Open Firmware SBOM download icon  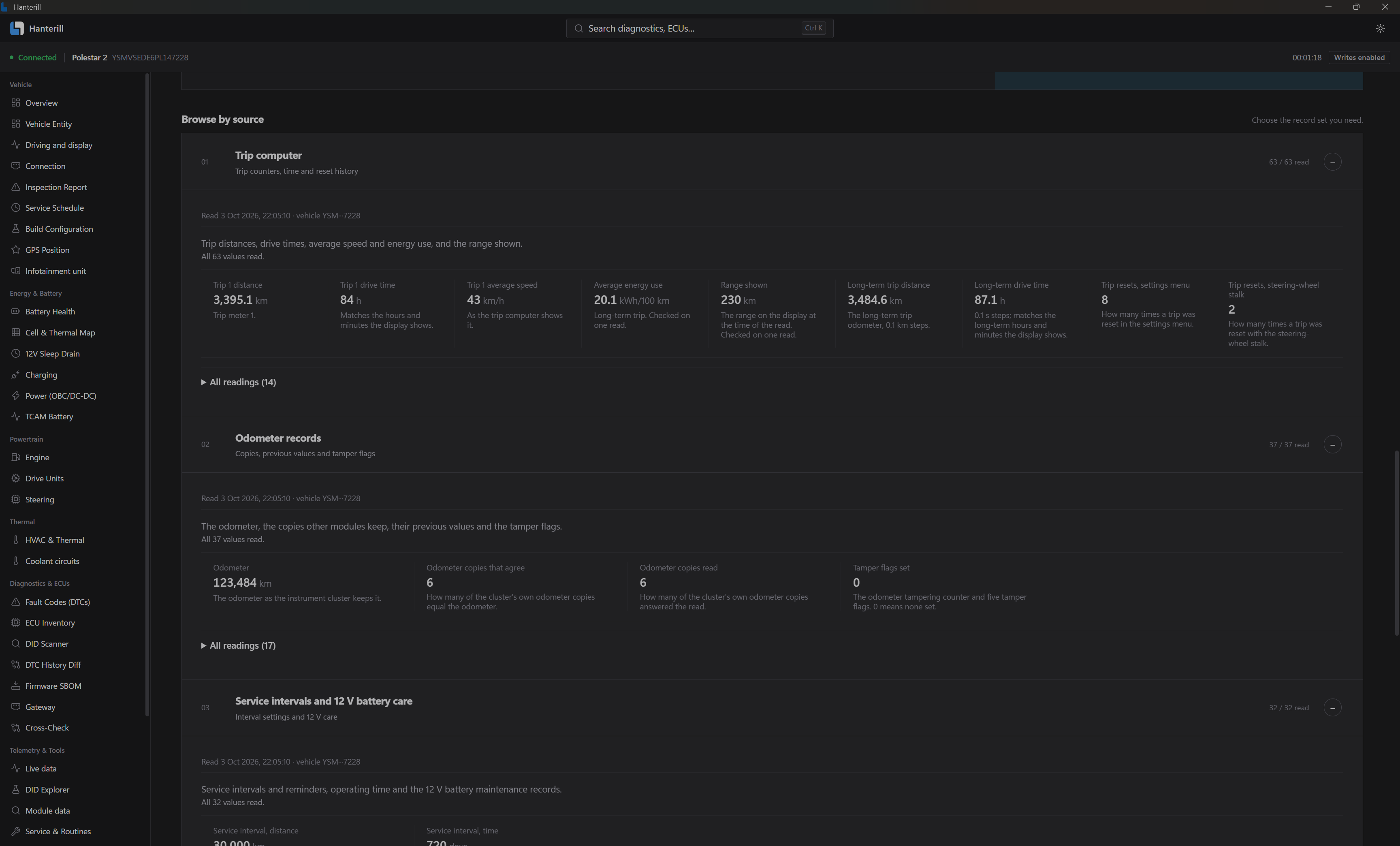(x=16, y=686)
